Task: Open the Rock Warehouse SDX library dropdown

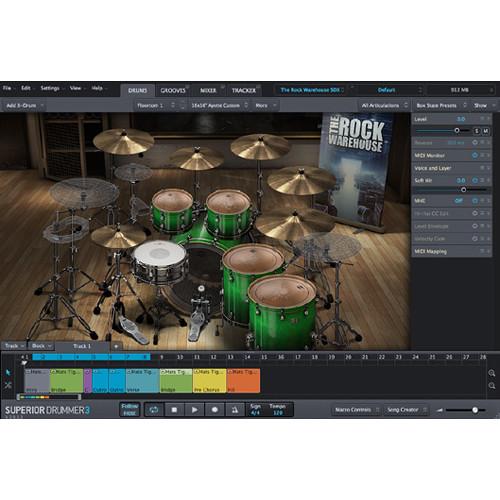Action: tap(311, 90)
